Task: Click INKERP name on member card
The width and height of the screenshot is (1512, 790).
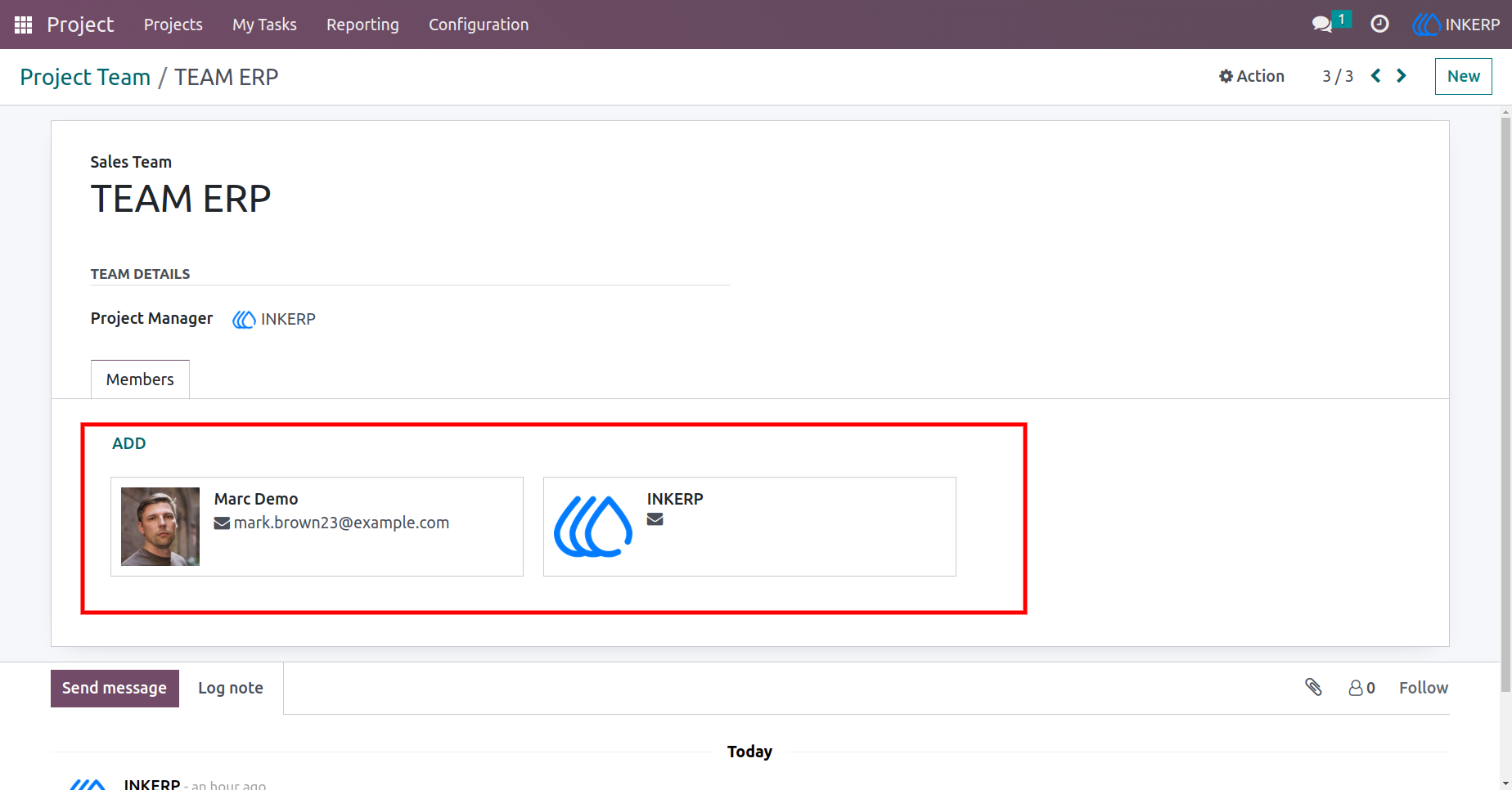Action: click(x=675, y=499)
